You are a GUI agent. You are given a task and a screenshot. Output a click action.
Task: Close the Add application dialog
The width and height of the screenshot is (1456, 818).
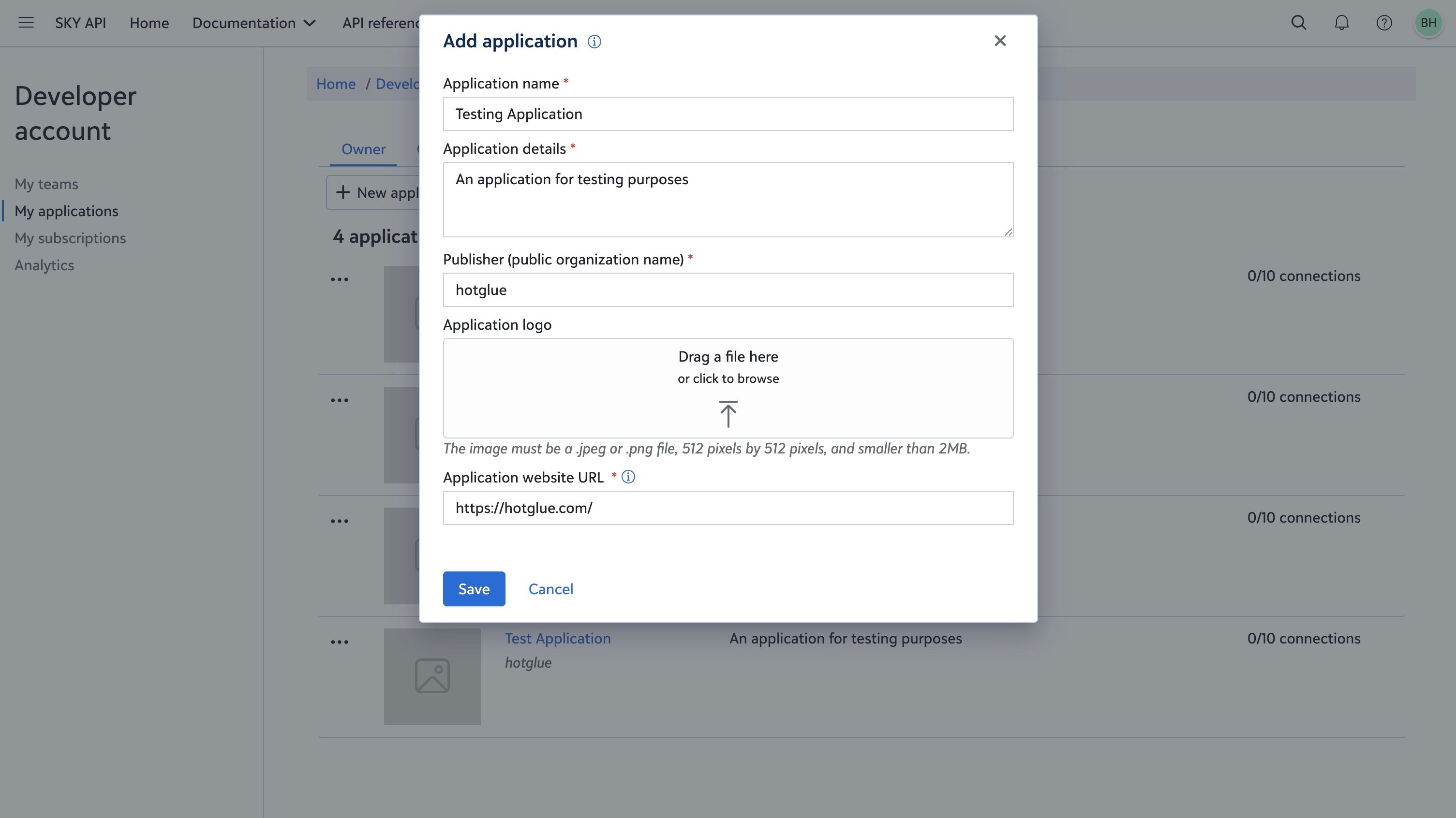coord(1000,41)
